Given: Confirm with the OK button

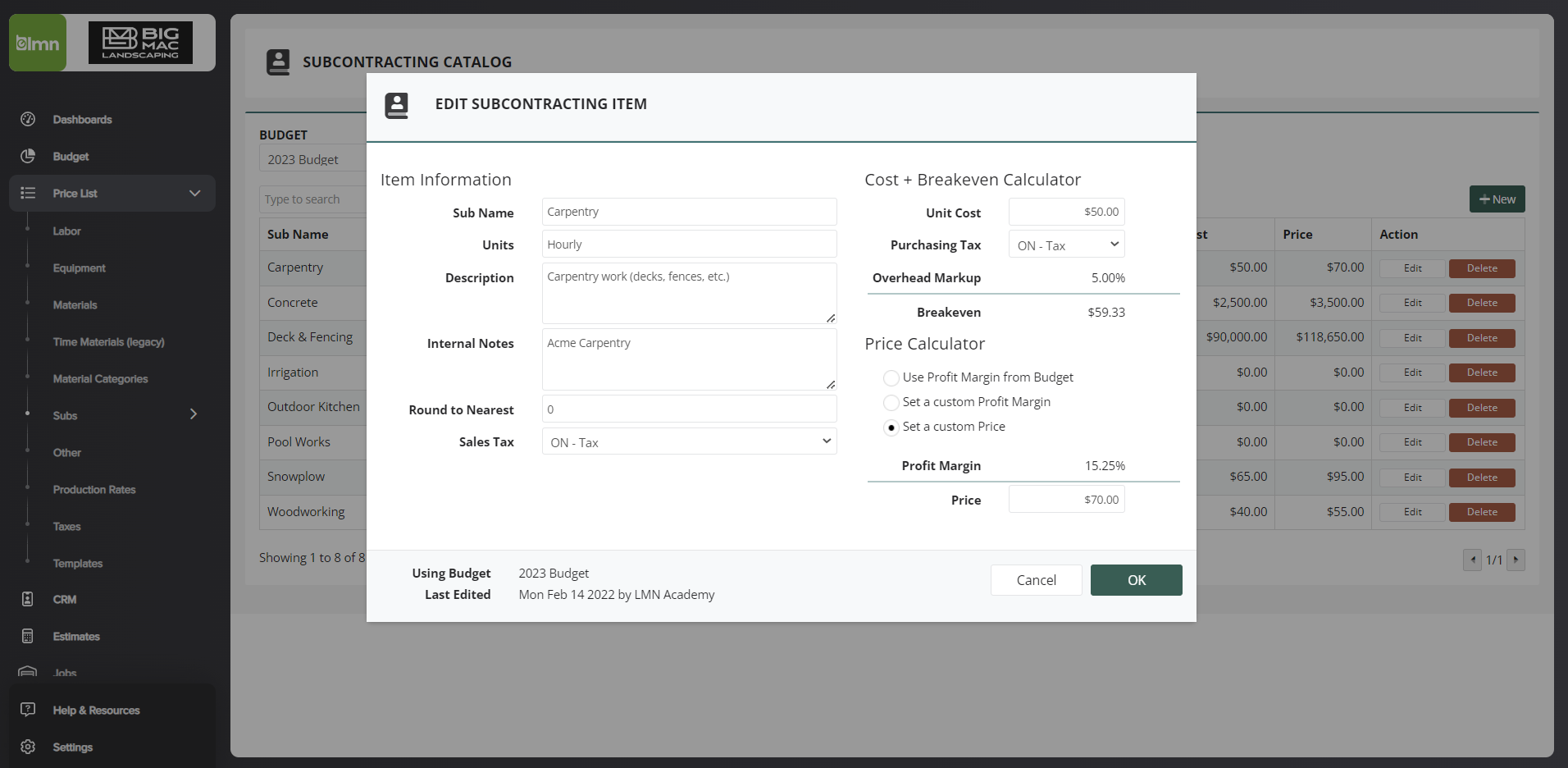Looking at the screenshot, I should tap(1137, 580).
